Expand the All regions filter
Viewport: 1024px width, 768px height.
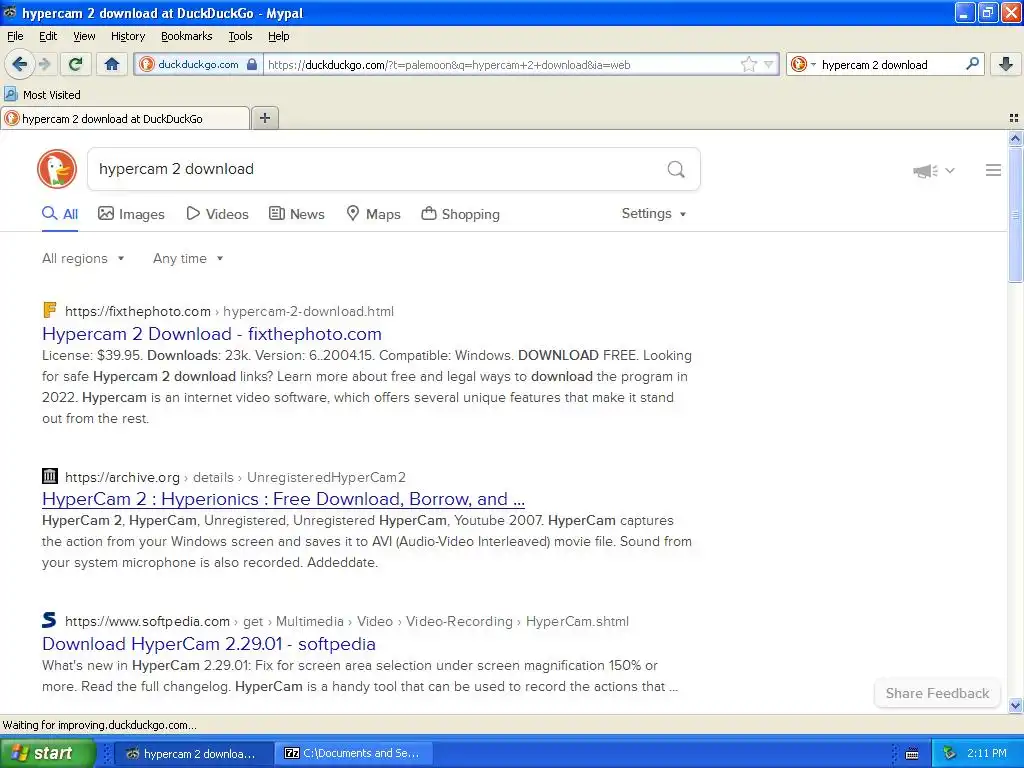pos(83,259)
